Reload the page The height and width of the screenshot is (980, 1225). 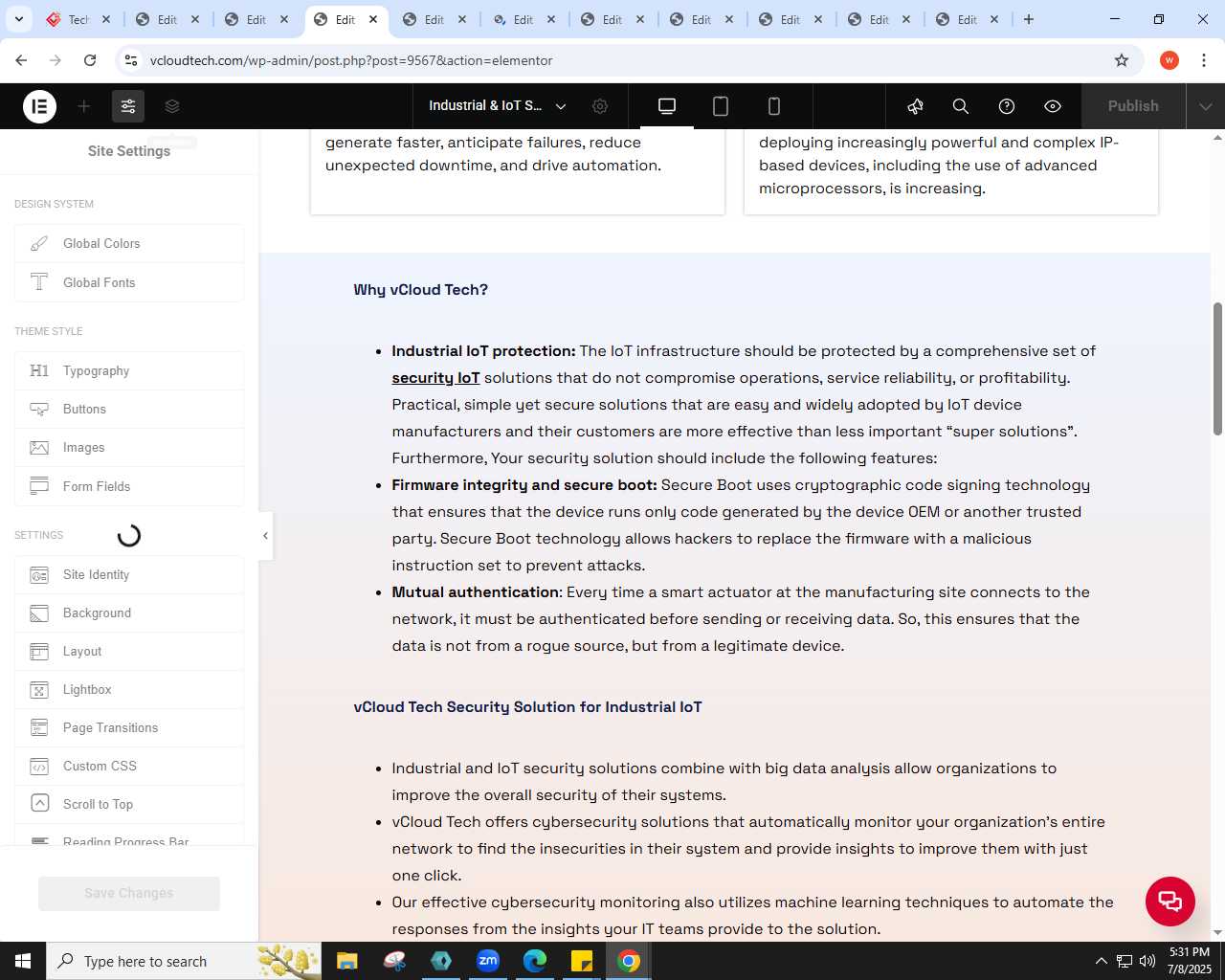click(90, 60)
